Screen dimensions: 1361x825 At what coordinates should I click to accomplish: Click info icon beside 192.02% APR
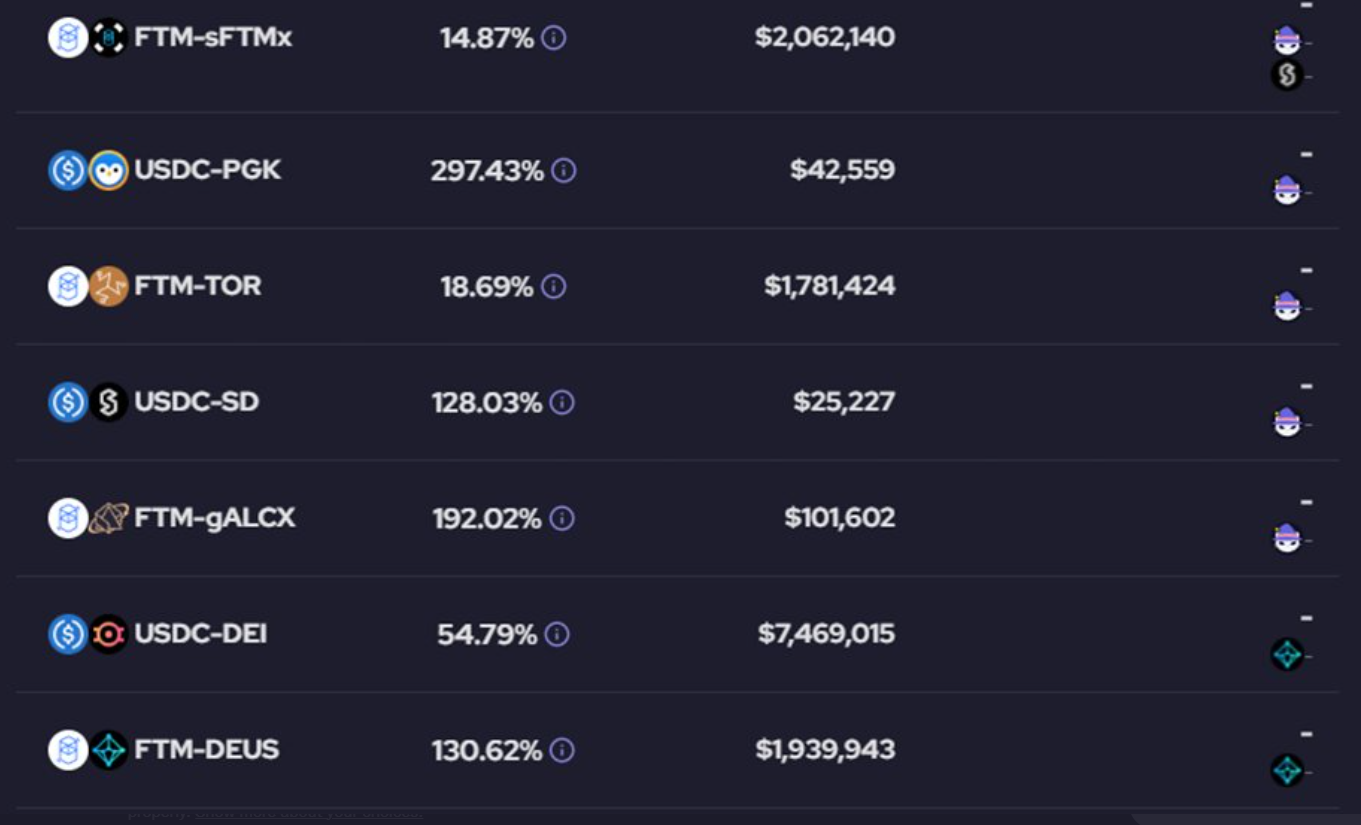[562, 519]
